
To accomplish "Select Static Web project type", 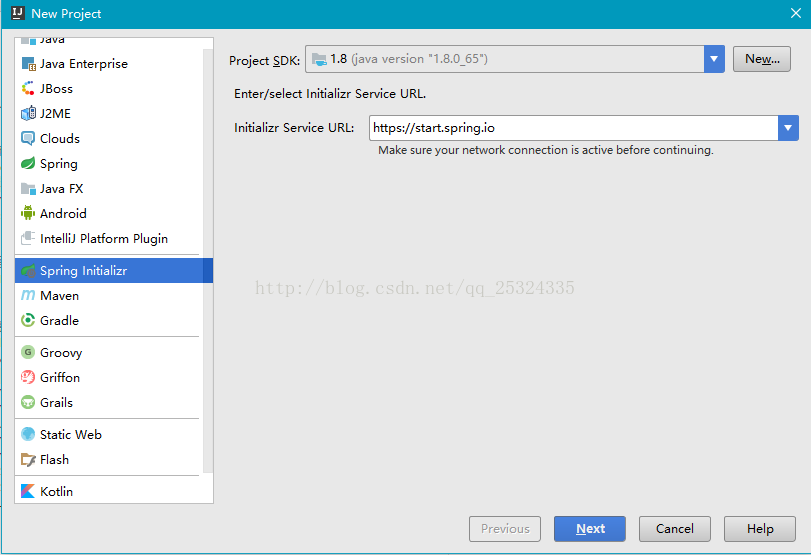I will (109, 434).
